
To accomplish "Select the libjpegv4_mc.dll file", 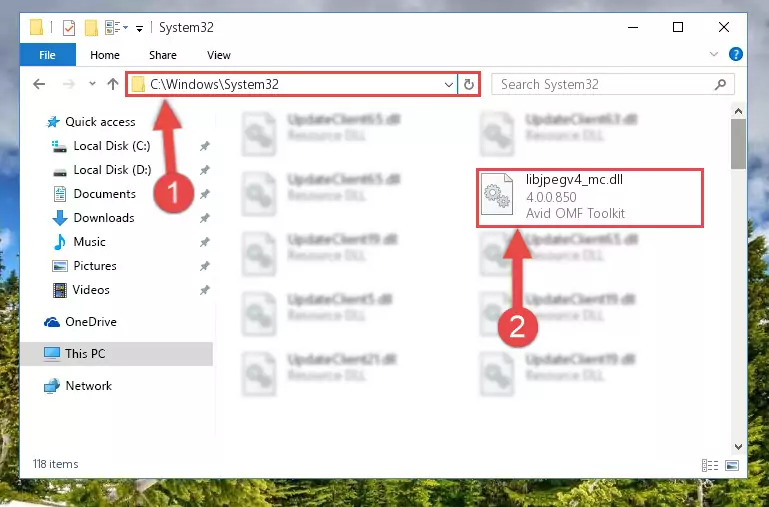I will coord(590,198).
